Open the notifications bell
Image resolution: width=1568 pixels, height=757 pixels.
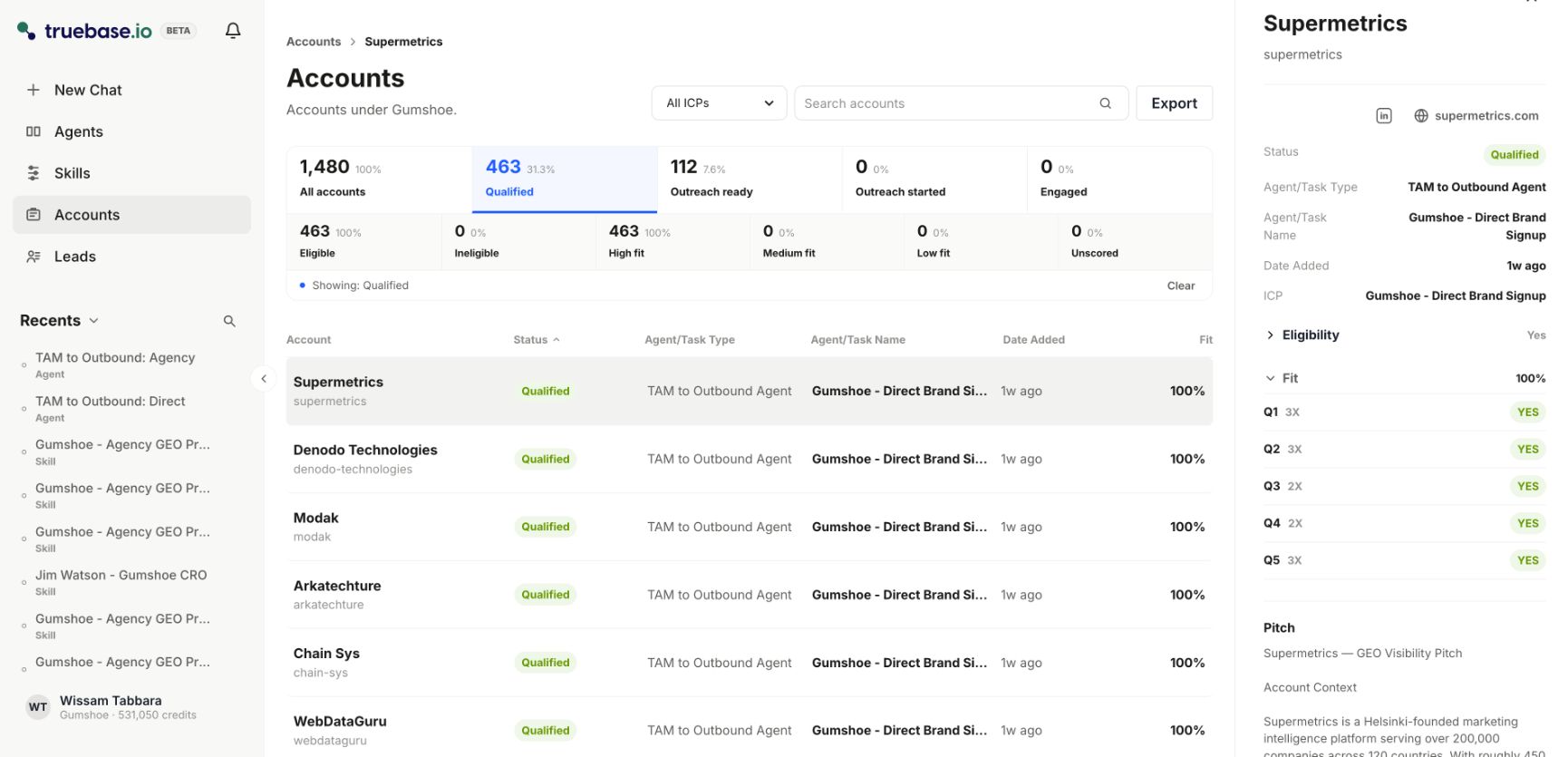(233, 31)
